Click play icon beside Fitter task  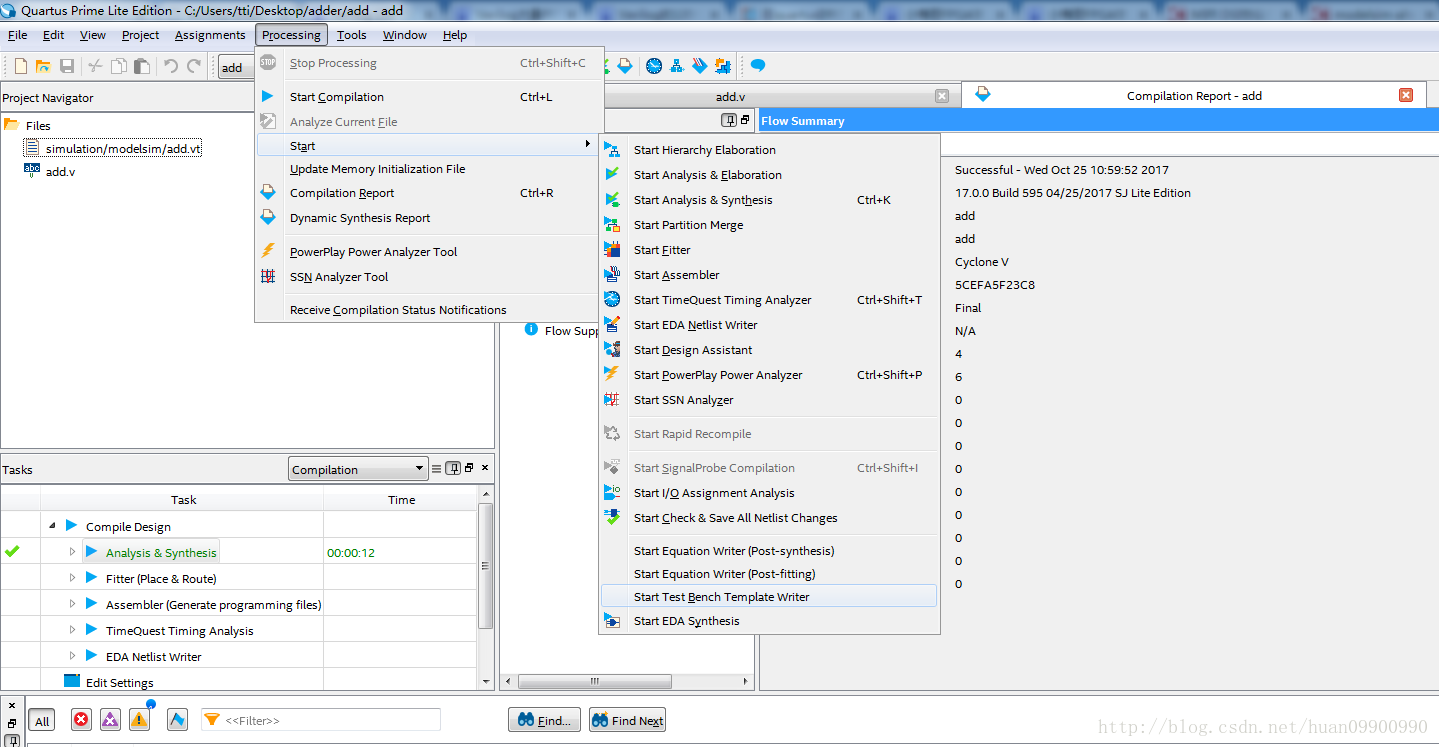[x=92, y=578]
